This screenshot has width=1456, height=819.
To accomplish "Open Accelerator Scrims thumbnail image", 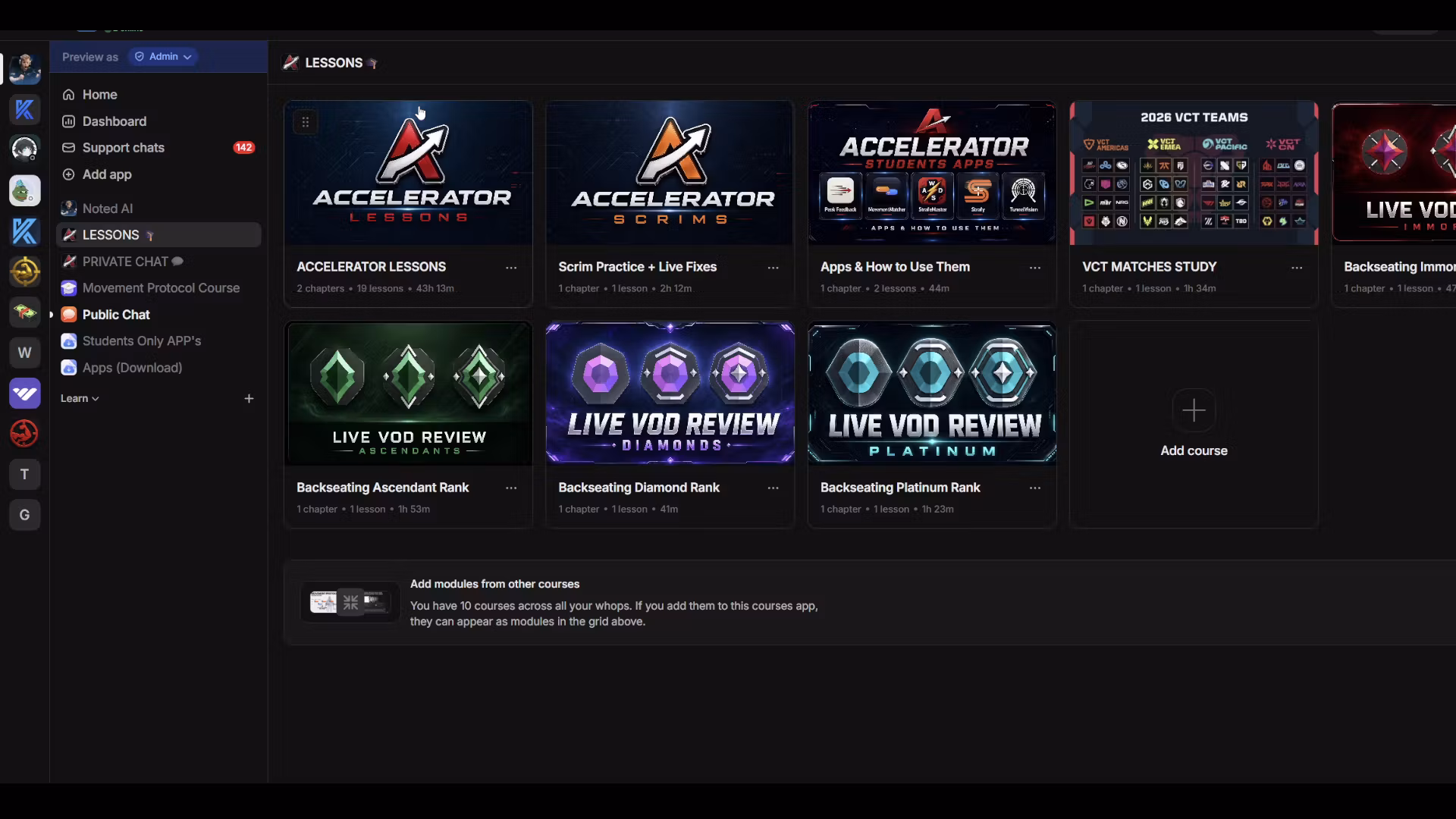I will [x=670, y=173].
